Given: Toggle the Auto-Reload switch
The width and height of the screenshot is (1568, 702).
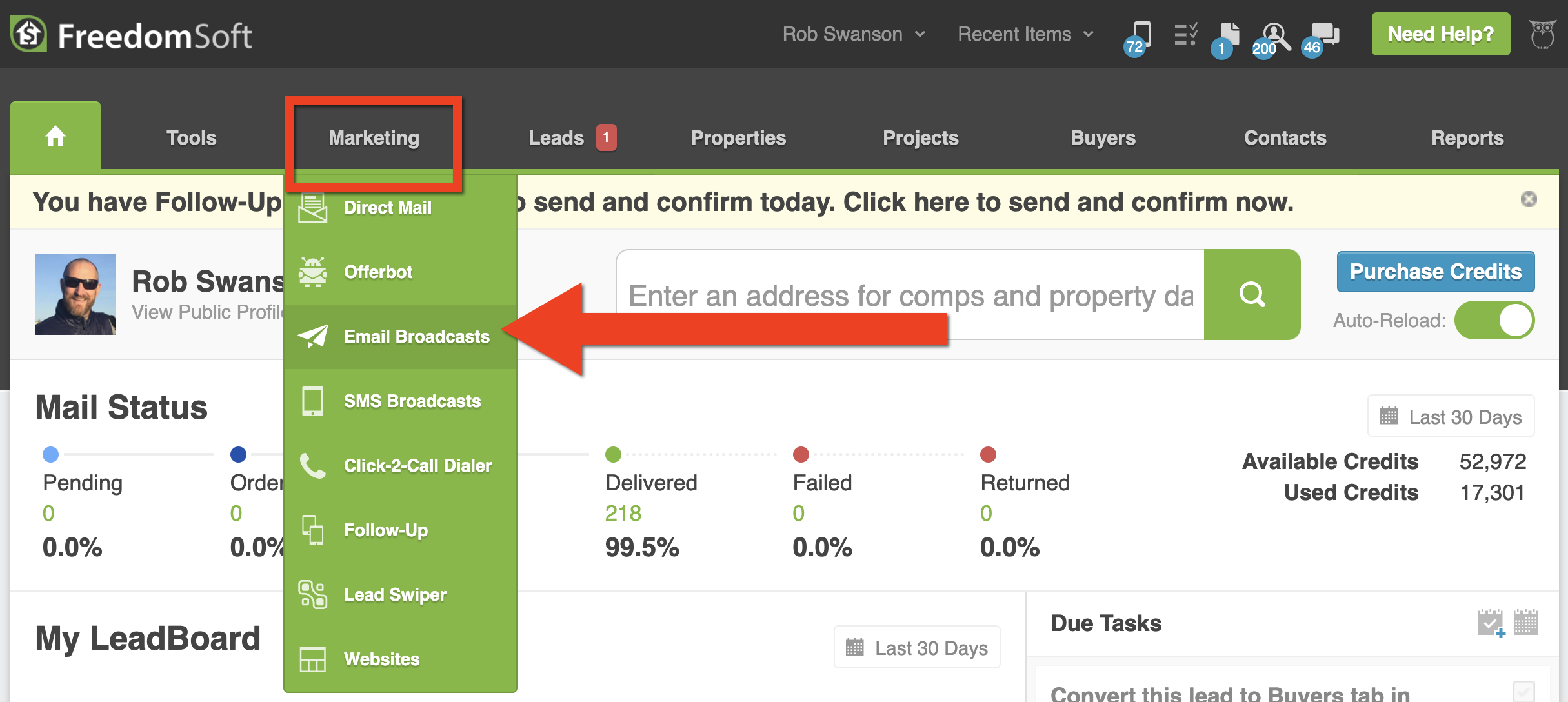Looking at the screenshot, I should click(x=1494, y=320).
